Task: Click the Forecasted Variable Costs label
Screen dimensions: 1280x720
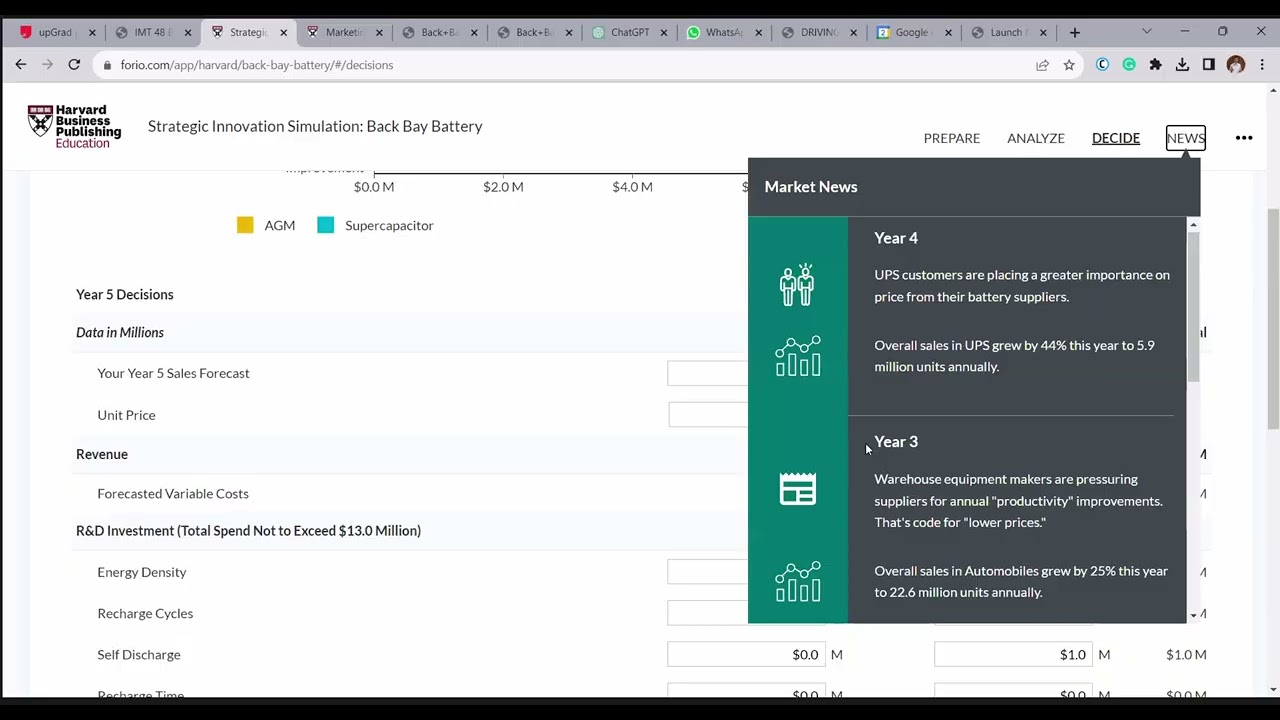Action: 173,493
